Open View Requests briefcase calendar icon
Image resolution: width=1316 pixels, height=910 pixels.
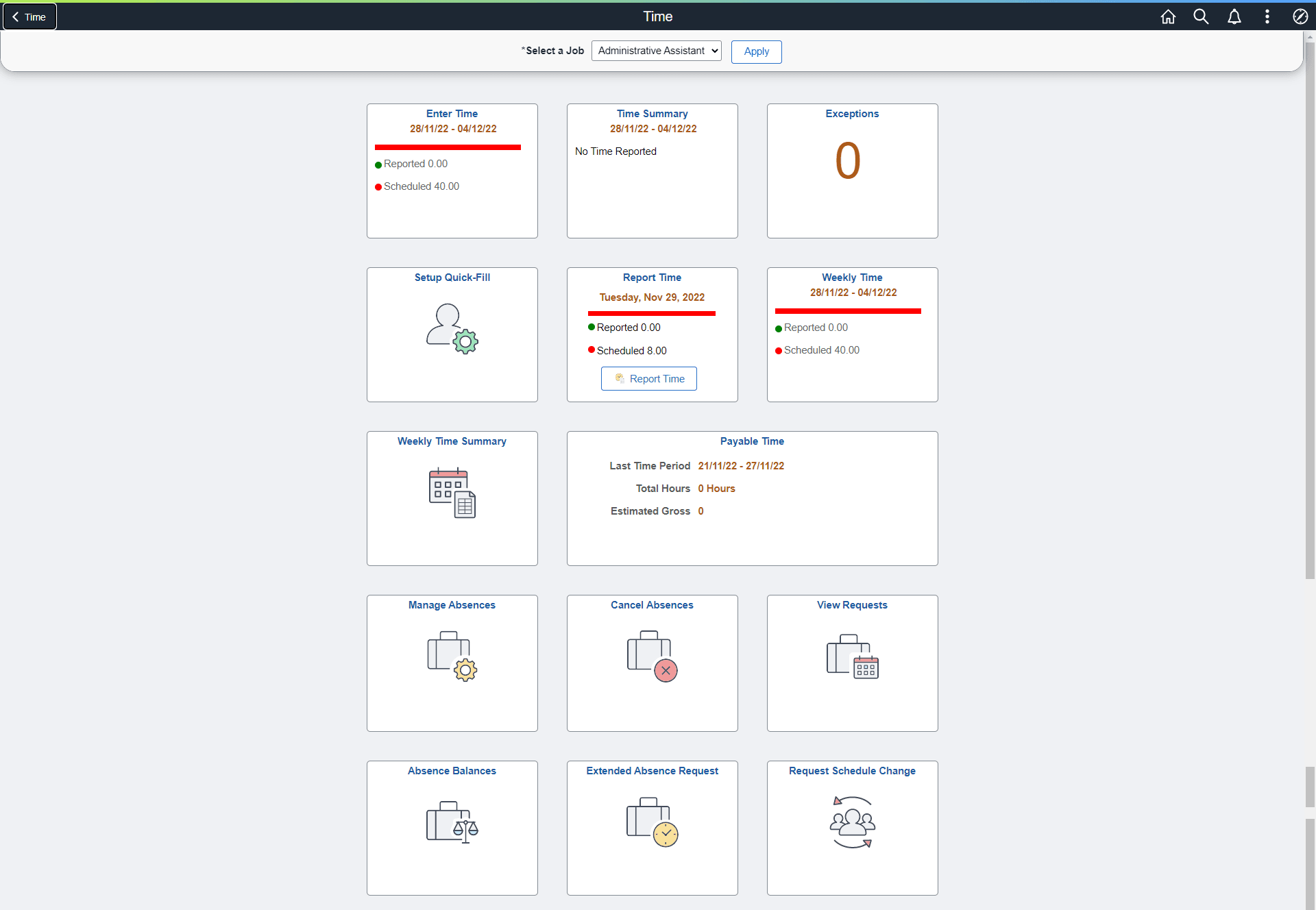click(x=852, y=656)
